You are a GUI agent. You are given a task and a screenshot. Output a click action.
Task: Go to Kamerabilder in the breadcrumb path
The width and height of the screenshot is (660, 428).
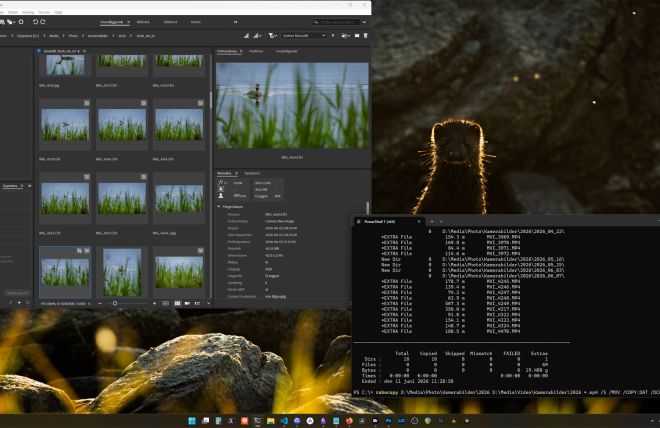point(98,36)
